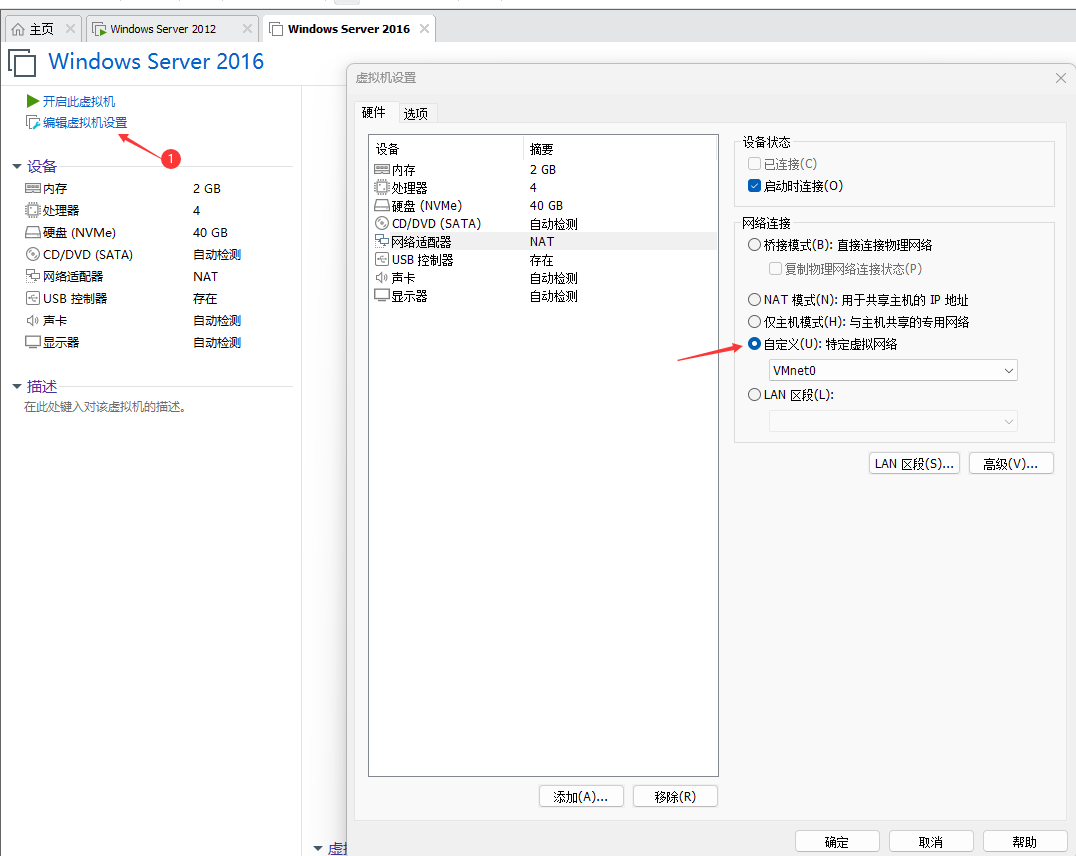Screen dimensions: 1076x856
Task: Select NAT 模式(N) radio button
Action: [x=754, y=299]
